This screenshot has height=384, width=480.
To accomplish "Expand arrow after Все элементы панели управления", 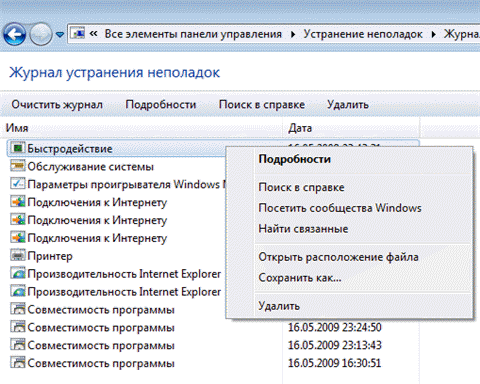I will pos(293,34).
